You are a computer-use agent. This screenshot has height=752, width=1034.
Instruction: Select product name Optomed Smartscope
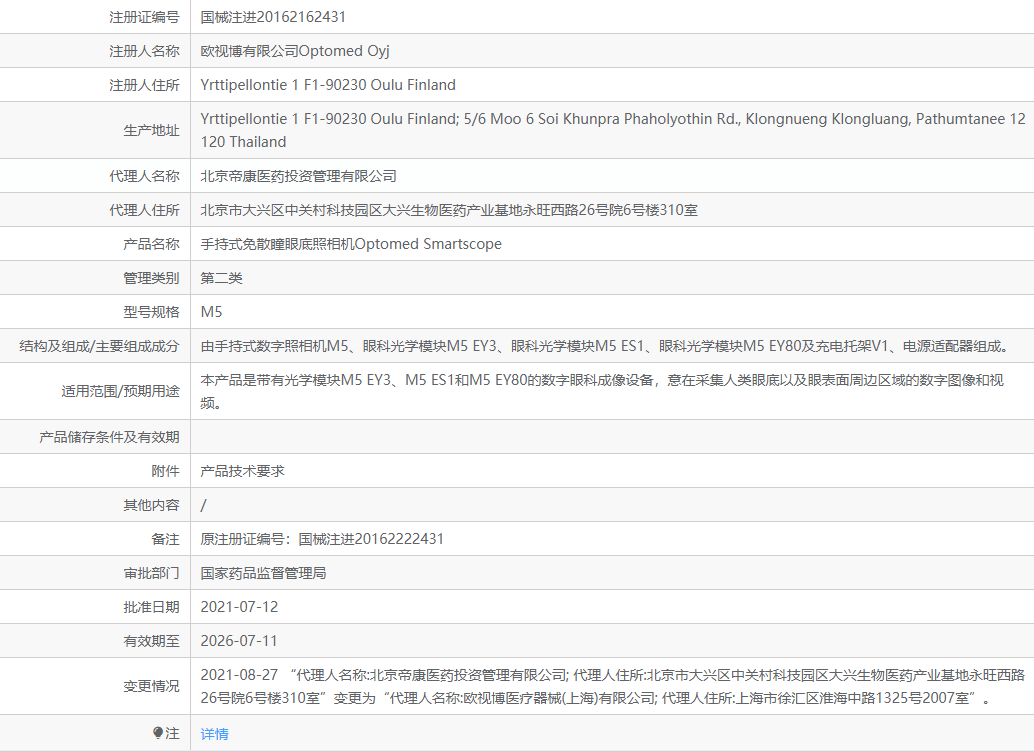pos(351,244)
